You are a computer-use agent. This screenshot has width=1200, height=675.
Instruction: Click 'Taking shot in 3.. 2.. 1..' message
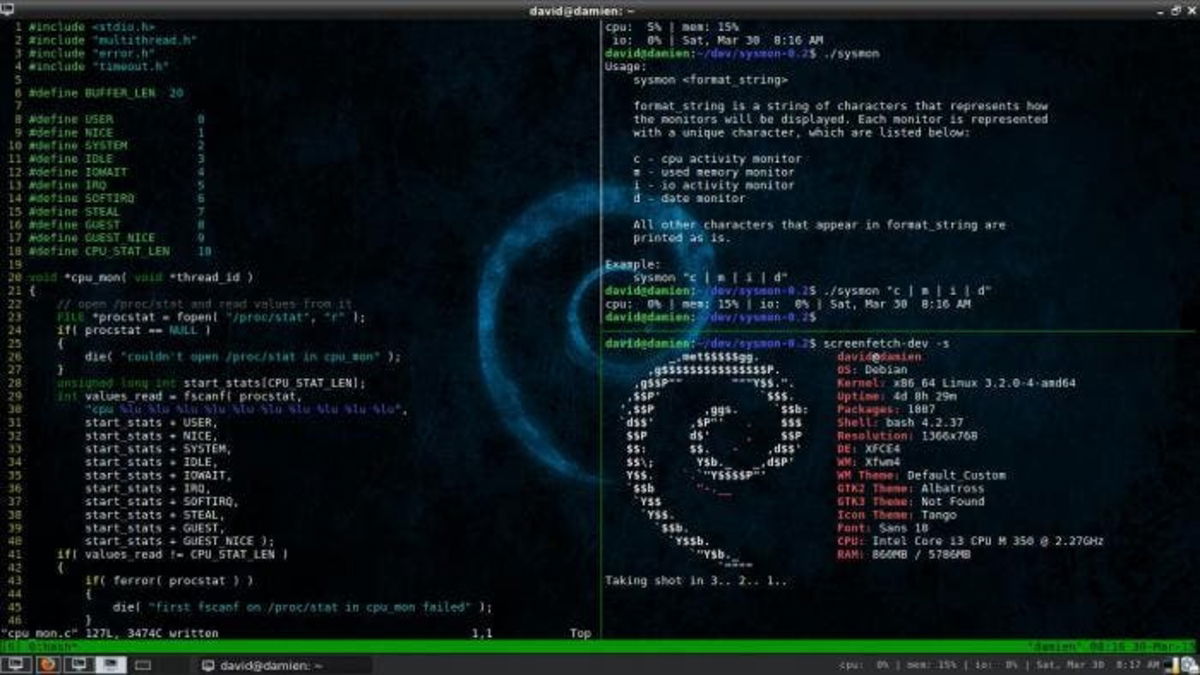coord(696,580)
